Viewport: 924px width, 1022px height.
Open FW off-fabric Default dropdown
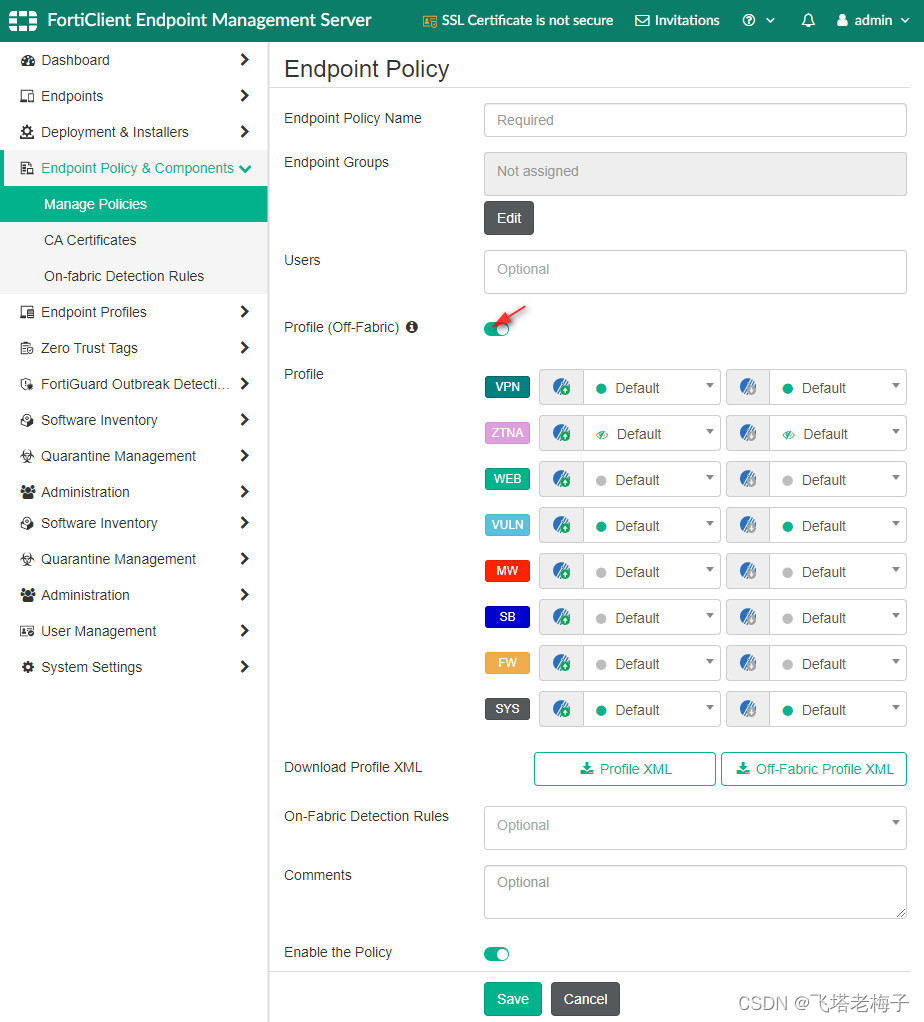click(838, 664)
